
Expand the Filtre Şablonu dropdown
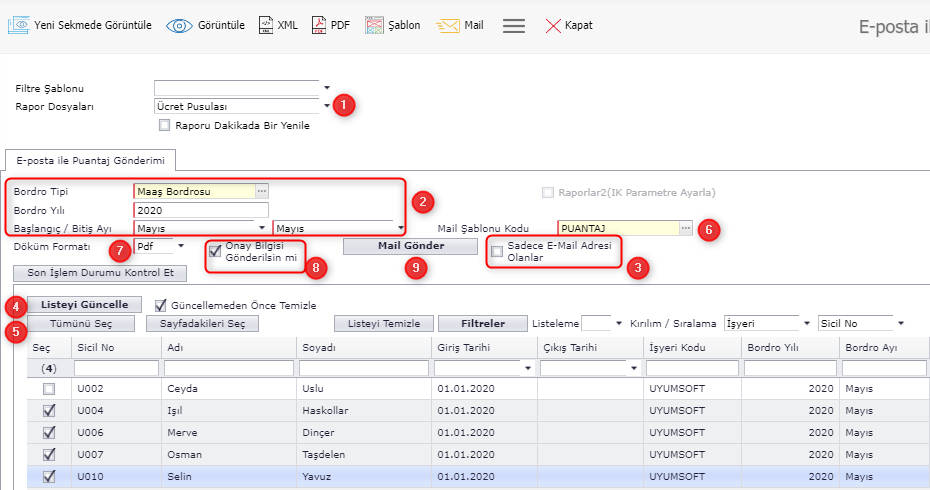coord(327,87)
